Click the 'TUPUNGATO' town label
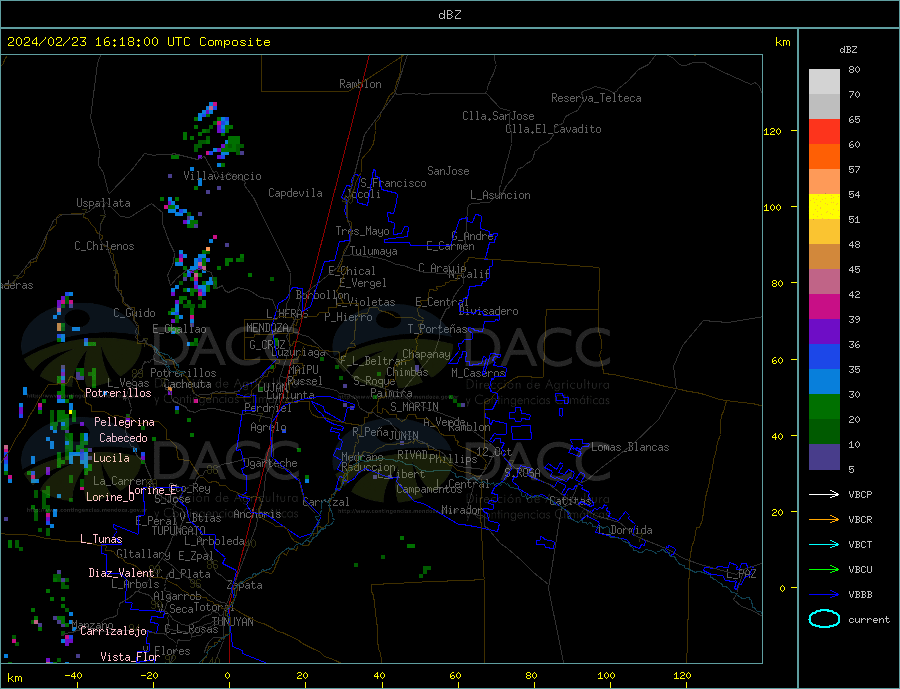This screenshot has height=689, width=900. point(179,531)
